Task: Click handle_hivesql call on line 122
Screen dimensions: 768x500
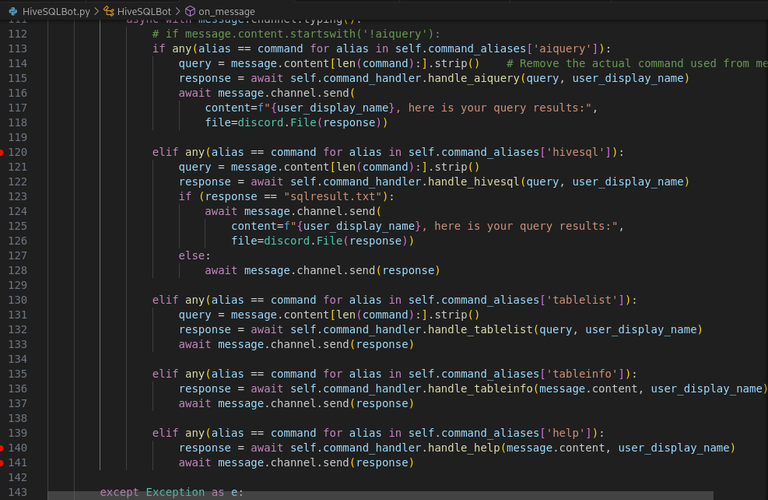Action: tap(474, 182)
